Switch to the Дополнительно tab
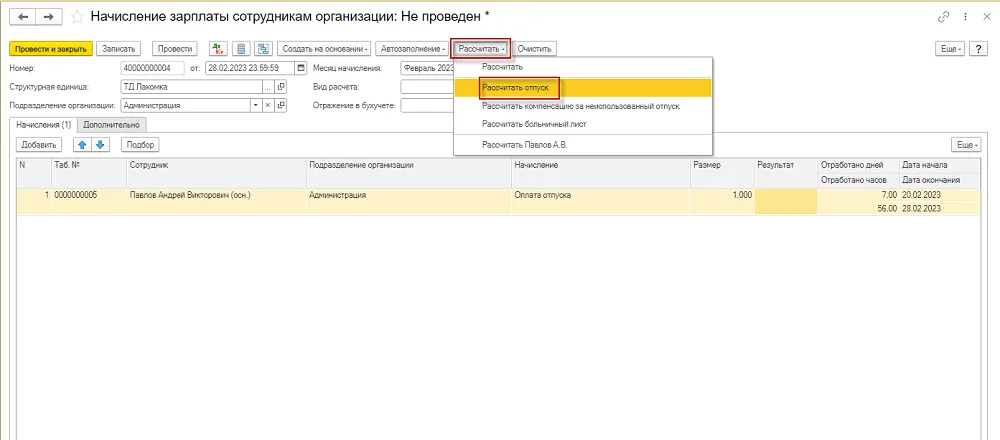The height and width of the screenshot is (440, 1000). coord(112,124)
